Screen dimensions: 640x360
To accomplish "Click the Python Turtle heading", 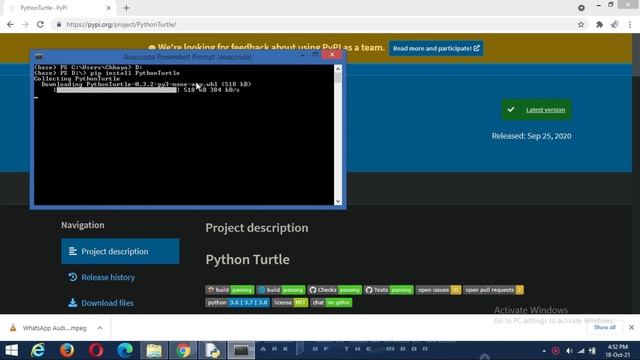I will [247, 260].
